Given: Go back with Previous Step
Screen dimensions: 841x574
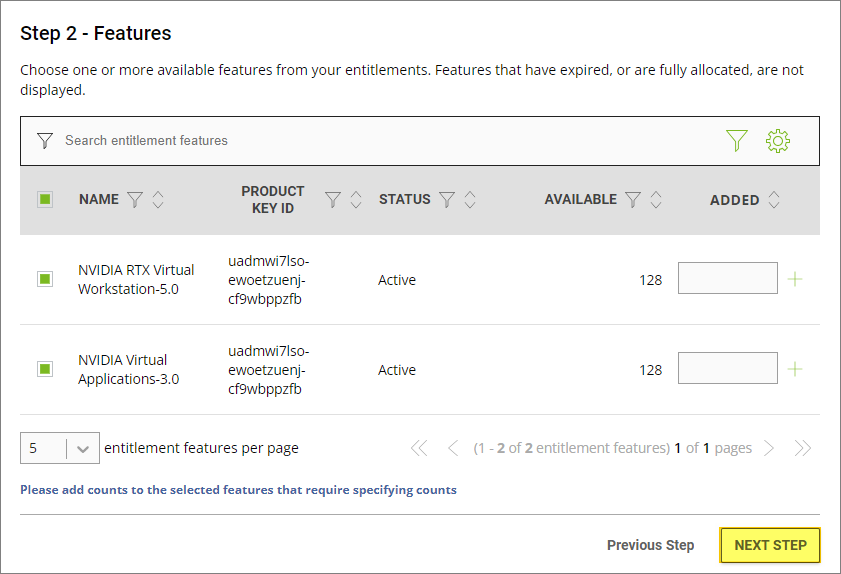Looking at the screenshot, I should [x=650, y=545].
